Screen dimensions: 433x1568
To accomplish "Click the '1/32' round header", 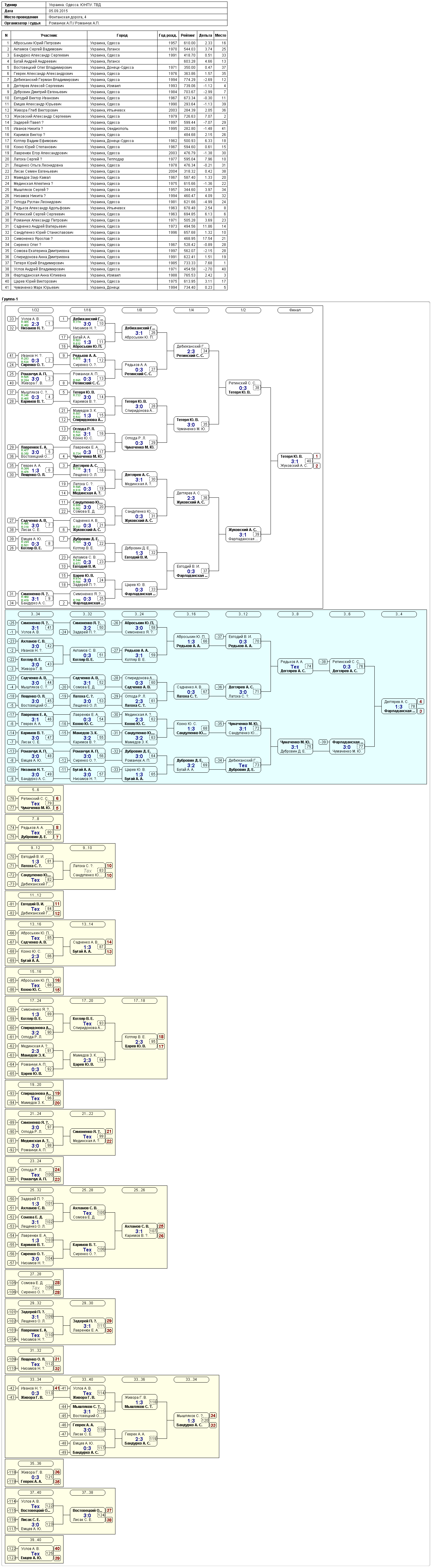I will click(35, 310).
